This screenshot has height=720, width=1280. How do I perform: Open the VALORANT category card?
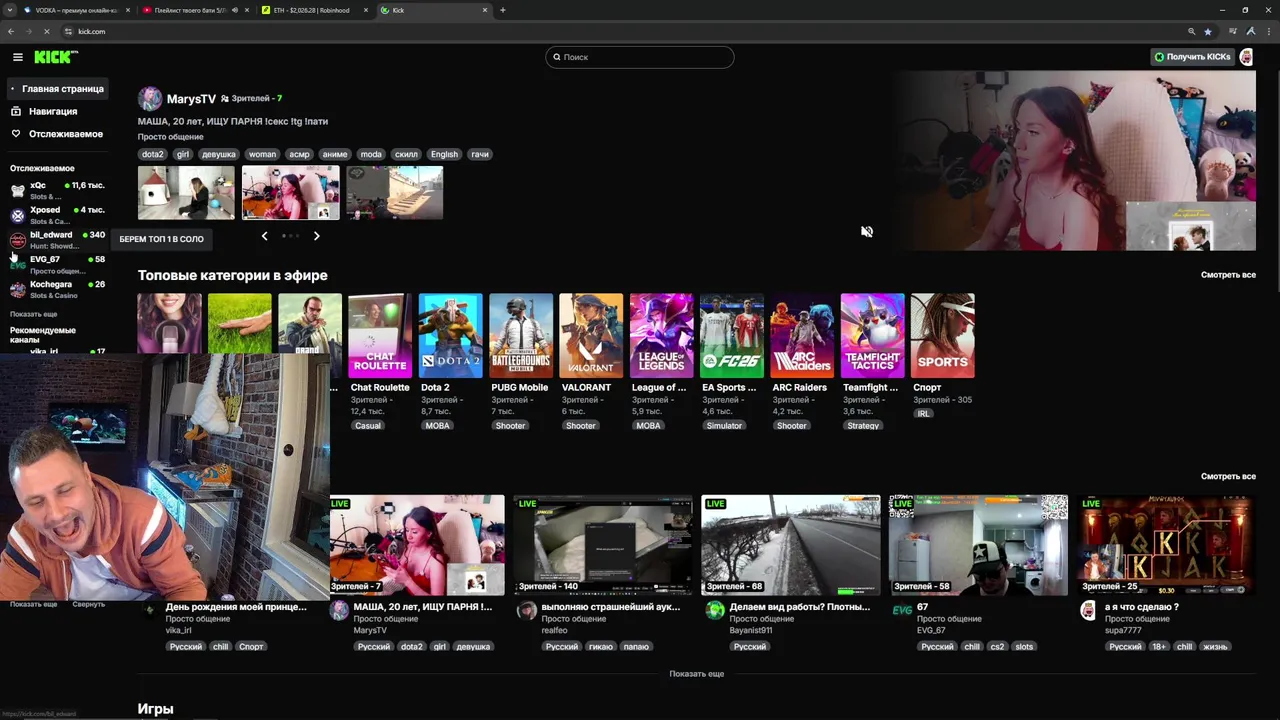tap(591, 336)
